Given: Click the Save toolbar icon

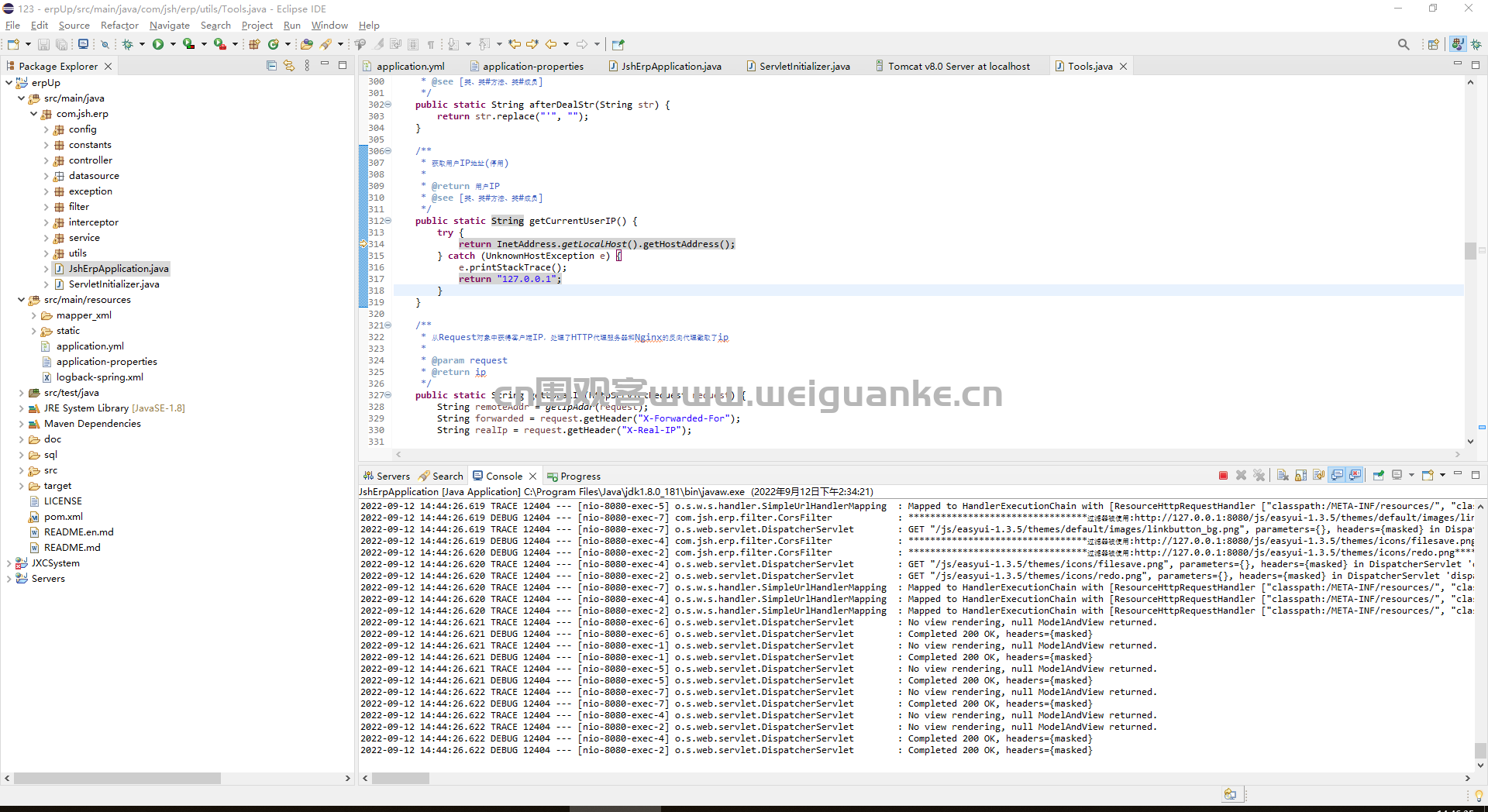Looking at the screenshot, I should click(x=43, y=44).
